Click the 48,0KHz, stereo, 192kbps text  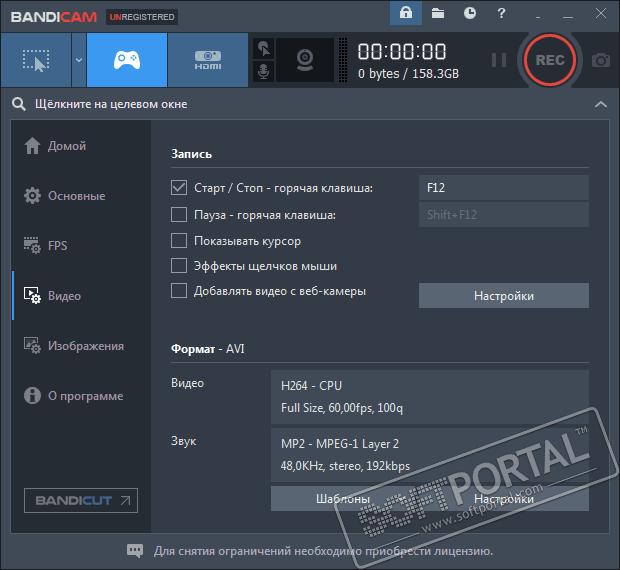pos(345,466)
